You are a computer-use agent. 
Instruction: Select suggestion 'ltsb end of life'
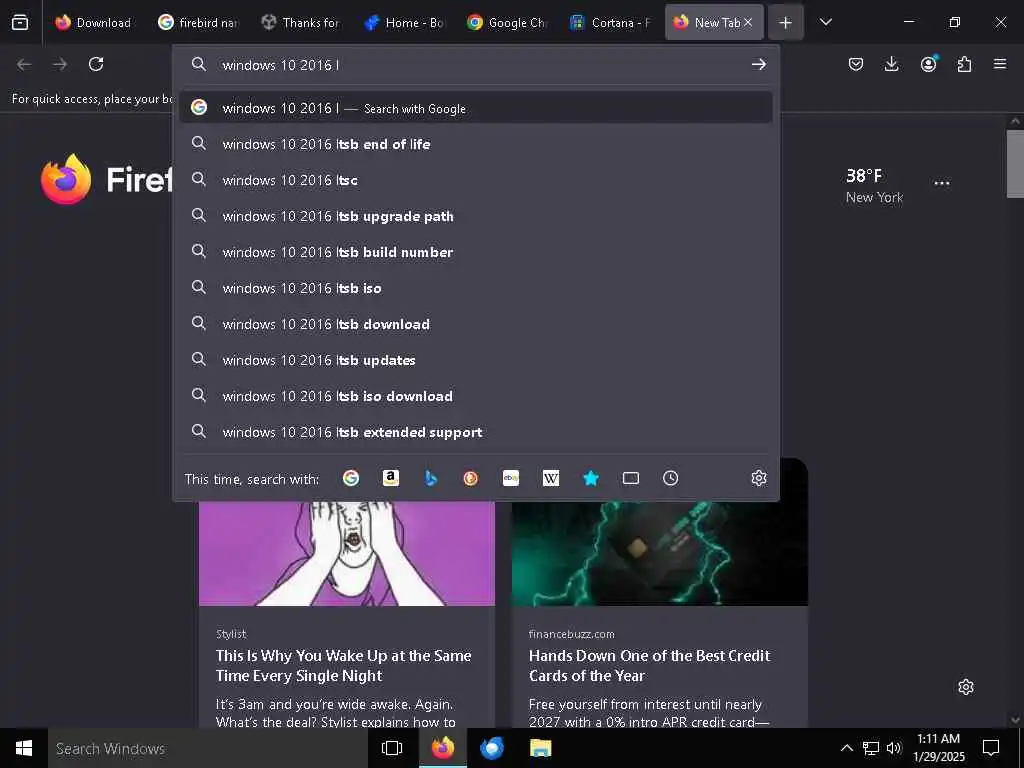pos(476,144)
